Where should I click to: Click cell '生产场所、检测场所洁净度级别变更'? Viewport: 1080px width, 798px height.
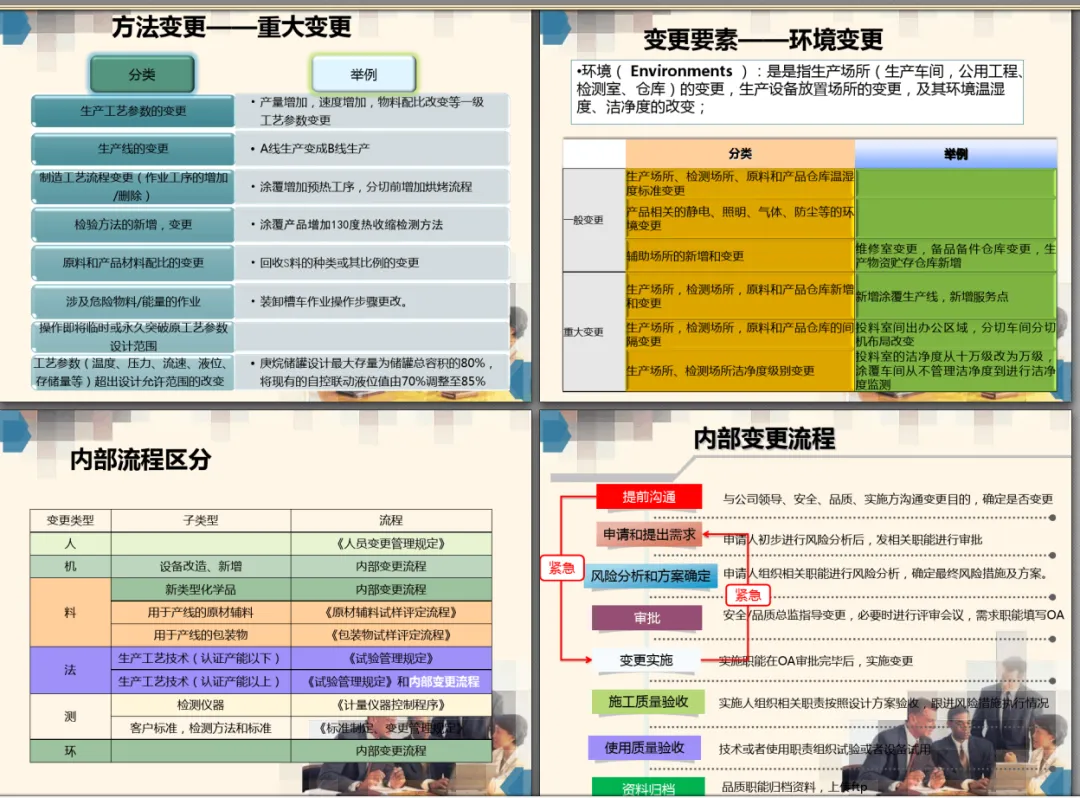coord(740,370)
